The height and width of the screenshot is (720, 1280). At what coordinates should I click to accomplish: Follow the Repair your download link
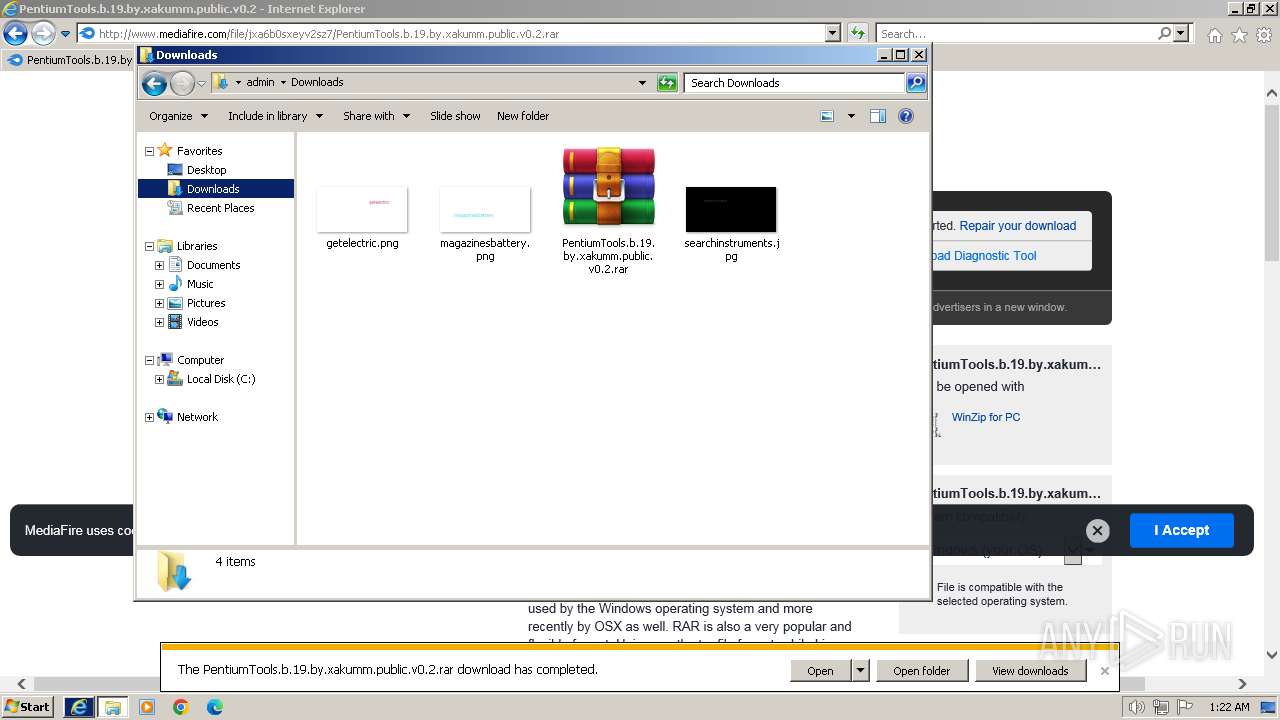(1018, 226)
